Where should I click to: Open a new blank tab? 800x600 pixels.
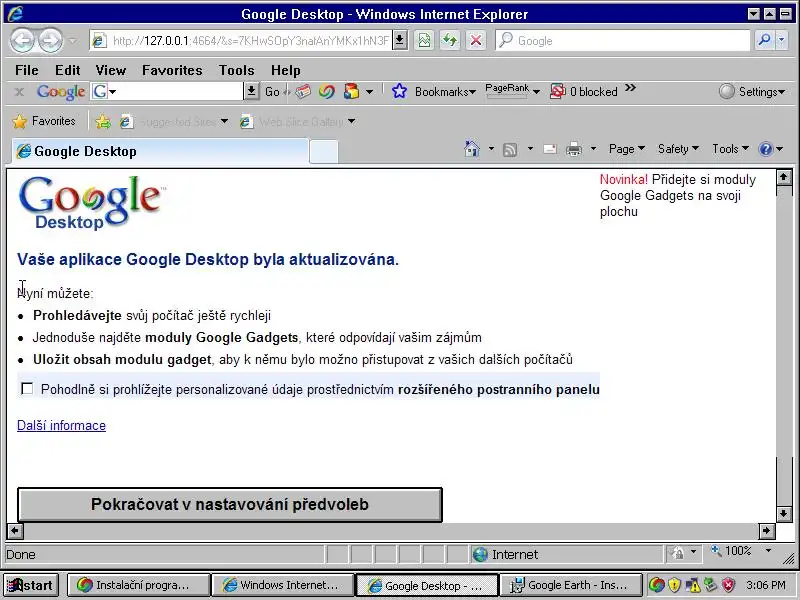click(323, 152)
